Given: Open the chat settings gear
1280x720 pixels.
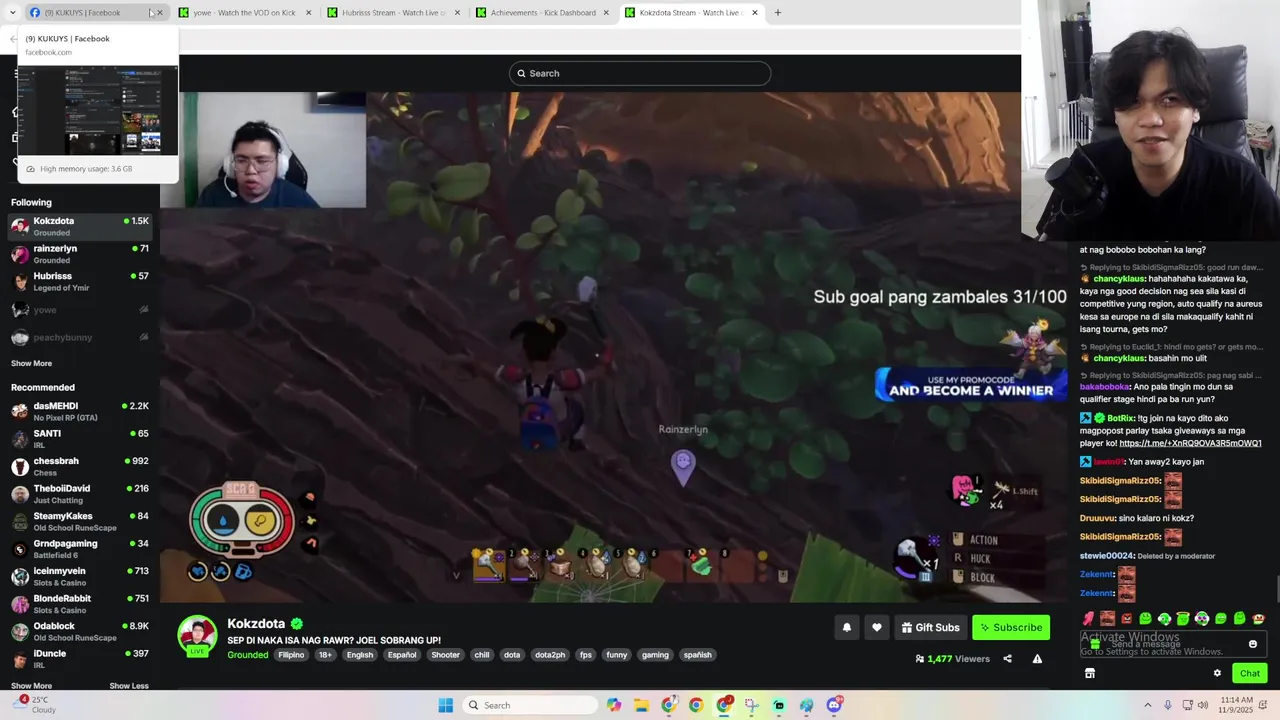Looking at the screenshot, I should click(1217, 673).
